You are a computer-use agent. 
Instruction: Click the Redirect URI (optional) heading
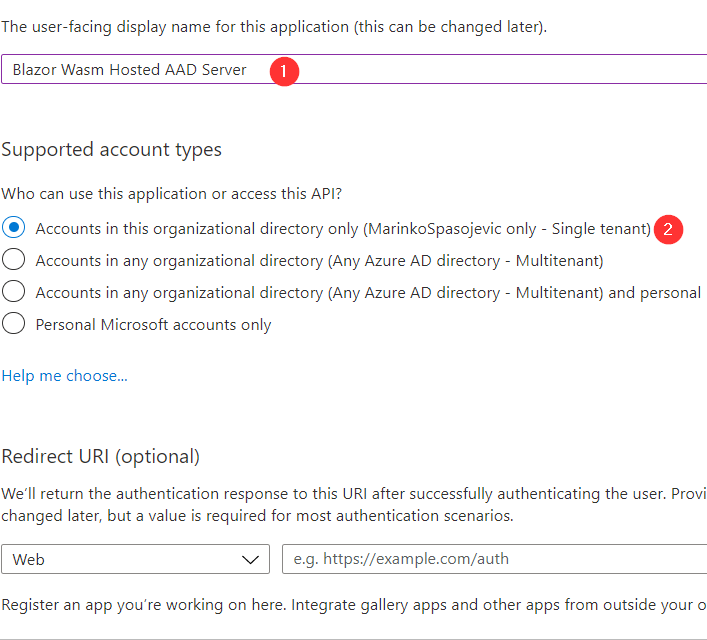click(100, 456)
